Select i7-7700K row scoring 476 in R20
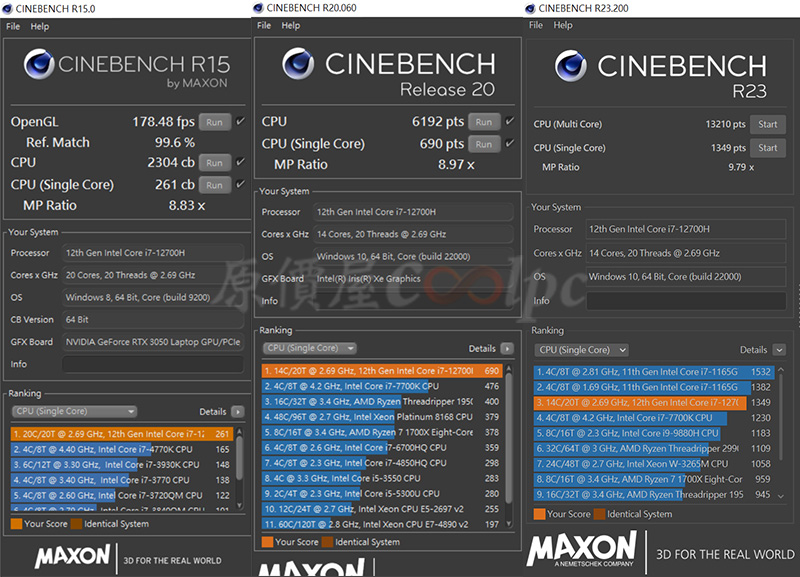The height and width of the screenshot is (577, 800). pyautogui.click(x=382, y=386)
